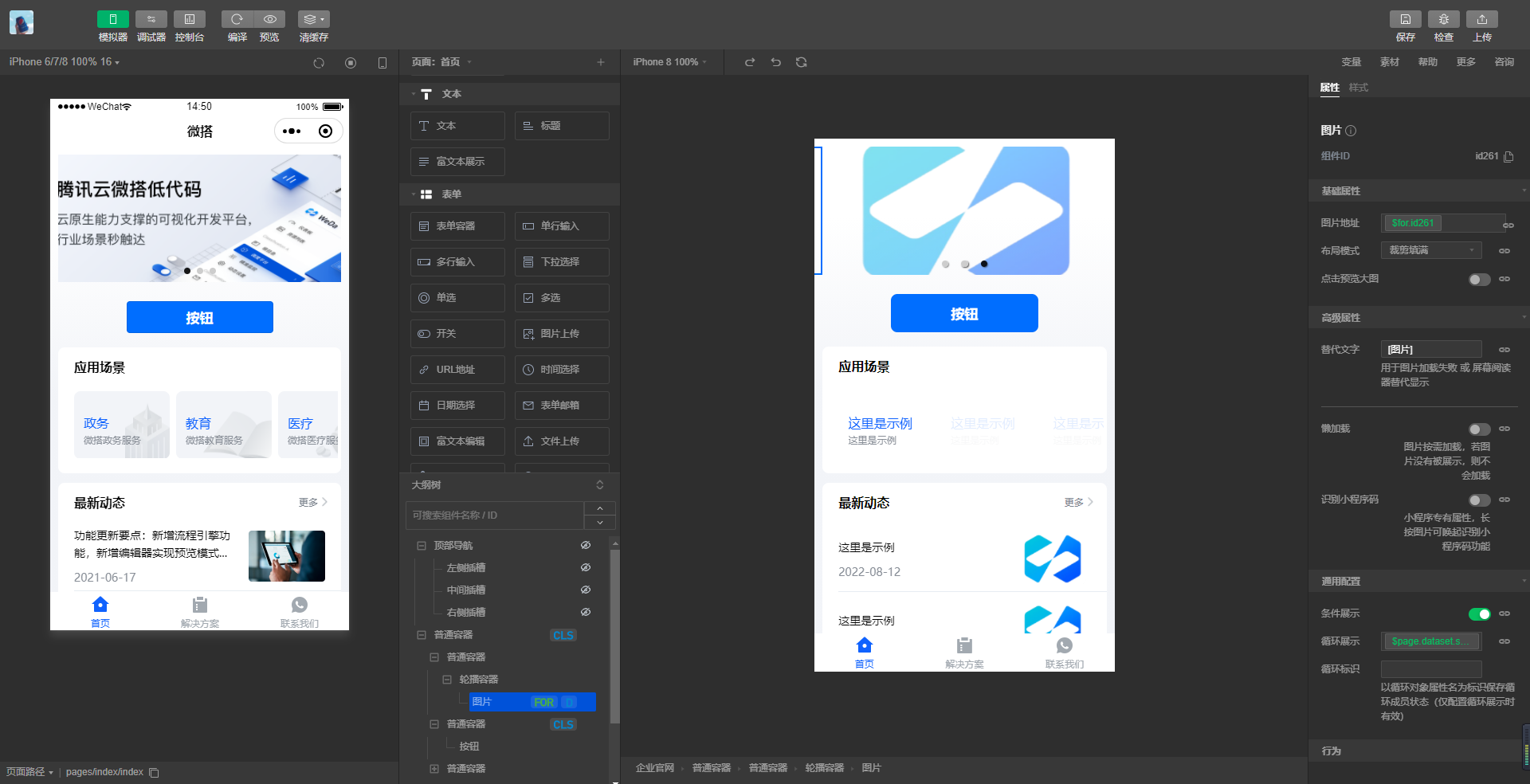The image size is (1530, 784).
Task: Open the 素材 menu
Action: (x=1390, y=62)
